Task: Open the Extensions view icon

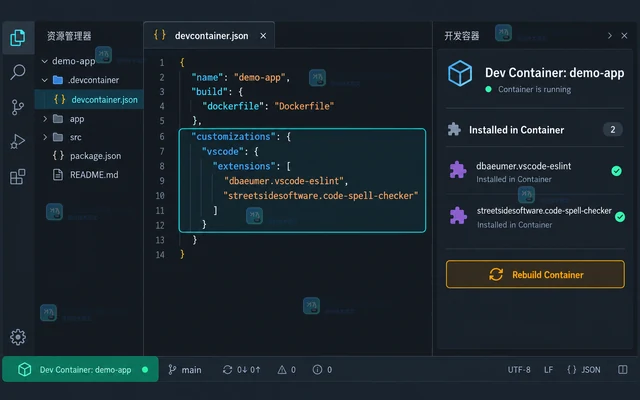Action: coord(18,177)
